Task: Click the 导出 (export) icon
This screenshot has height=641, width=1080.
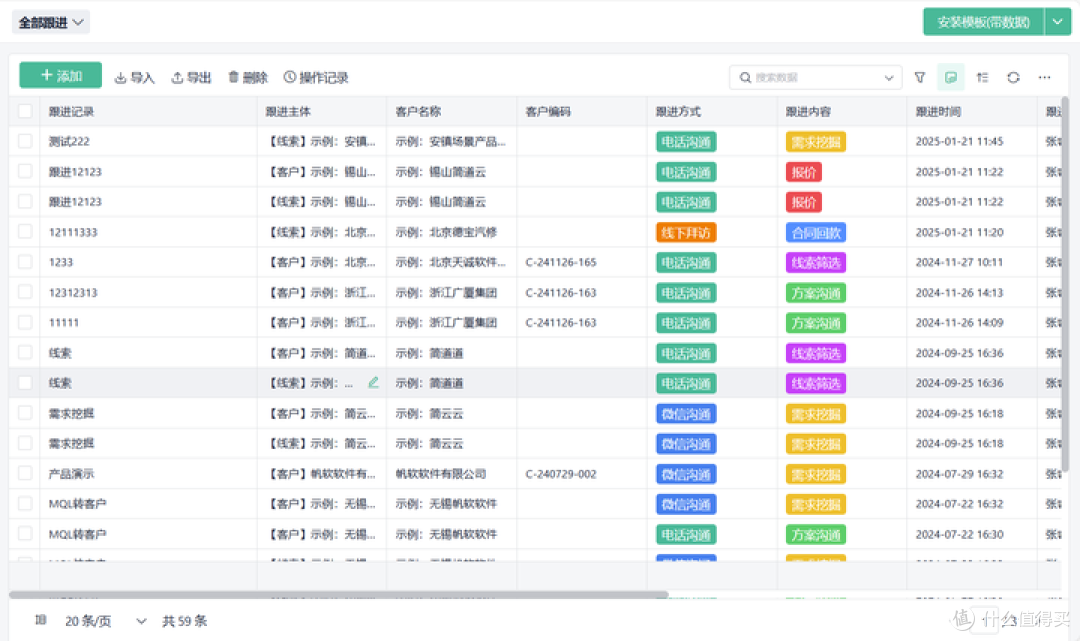Action: tap(190, 76)
